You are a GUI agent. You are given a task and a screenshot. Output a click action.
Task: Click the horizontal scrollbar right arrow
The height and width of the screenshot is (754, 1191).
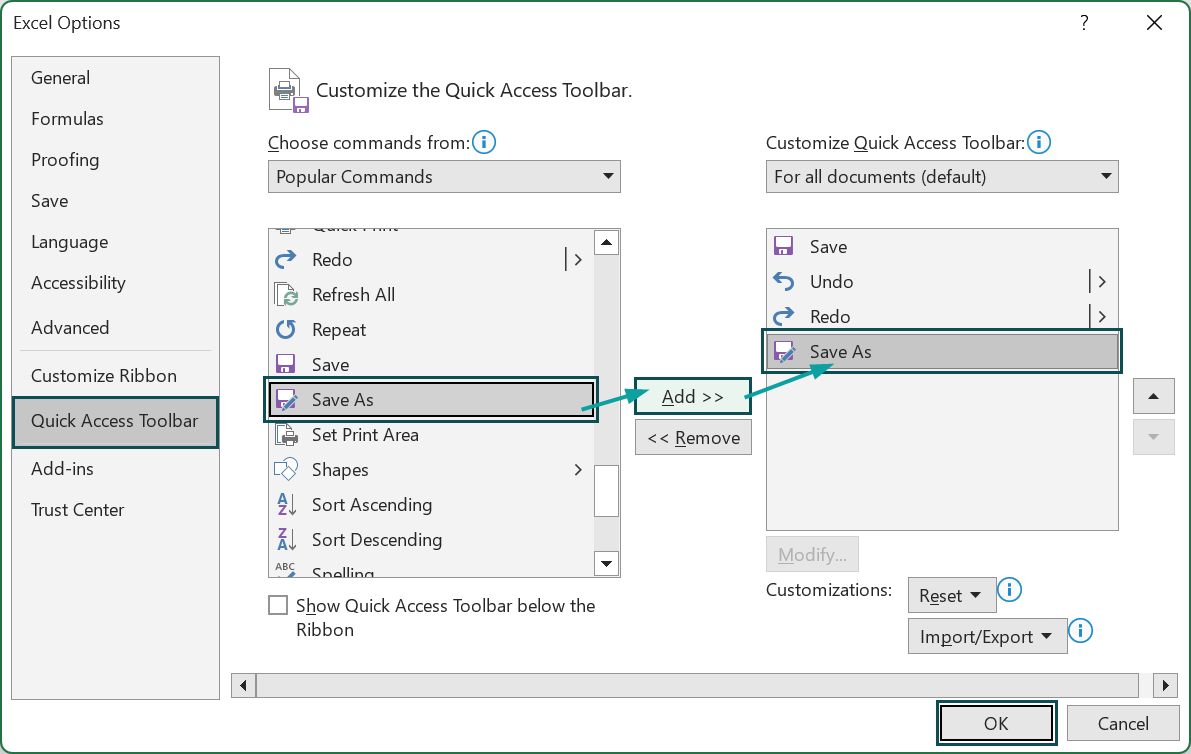click(x=1165, y=686)
